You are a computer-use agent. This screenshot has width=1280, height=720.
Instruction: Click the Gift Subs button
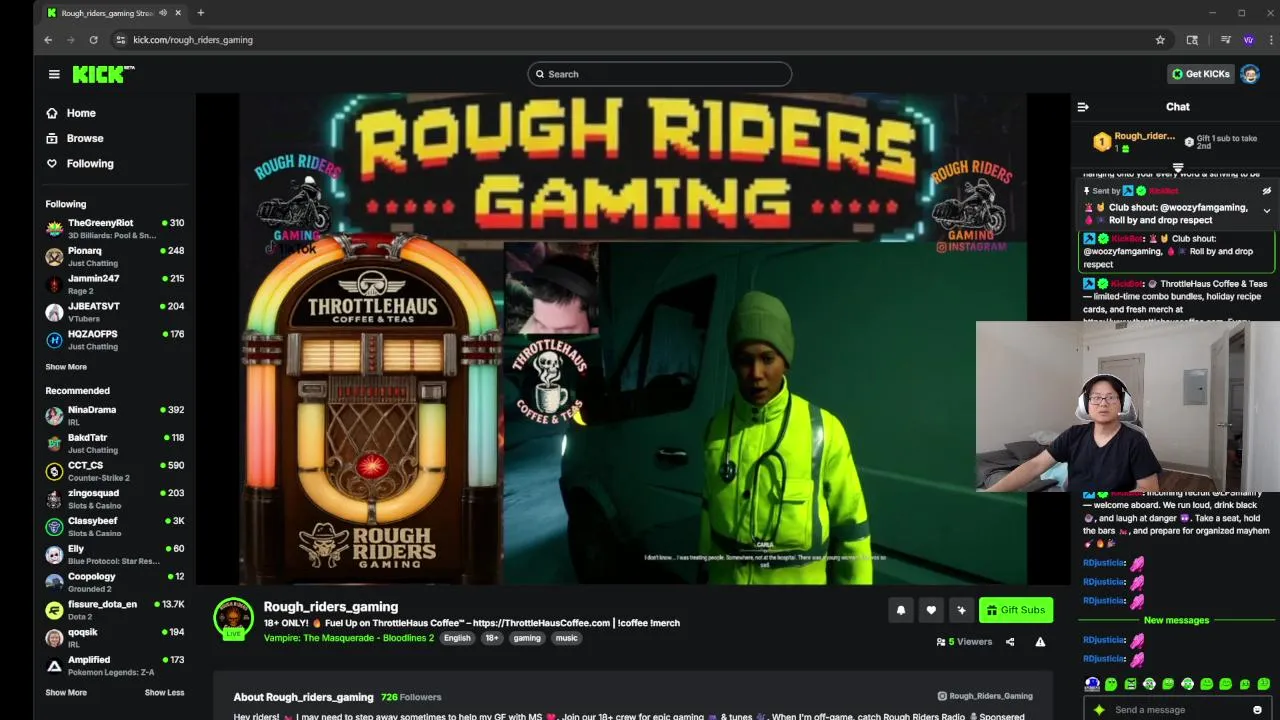pos(1015,610)
